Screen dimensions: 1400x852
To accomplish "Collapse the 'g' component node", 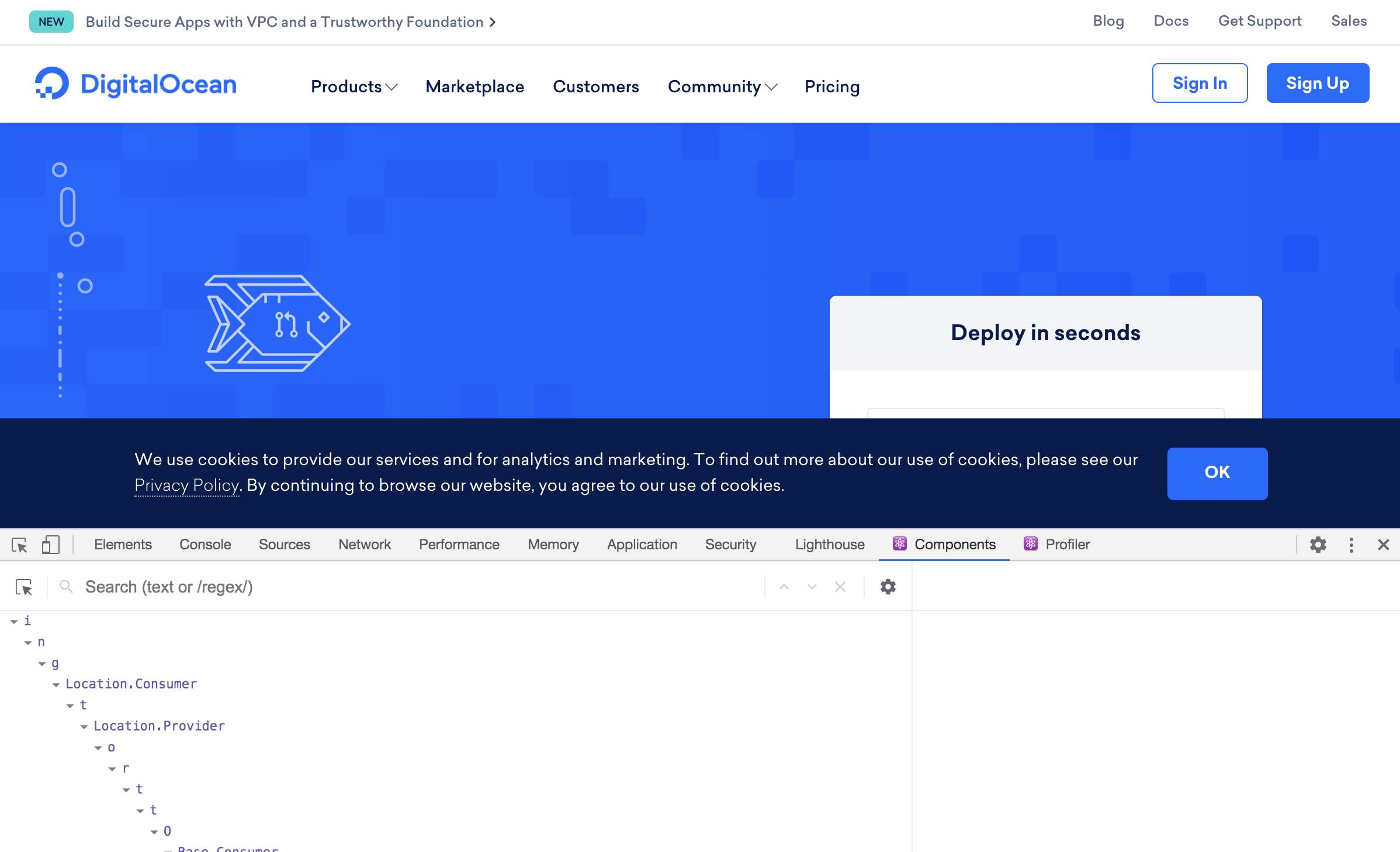I will [x=42, y=663].
